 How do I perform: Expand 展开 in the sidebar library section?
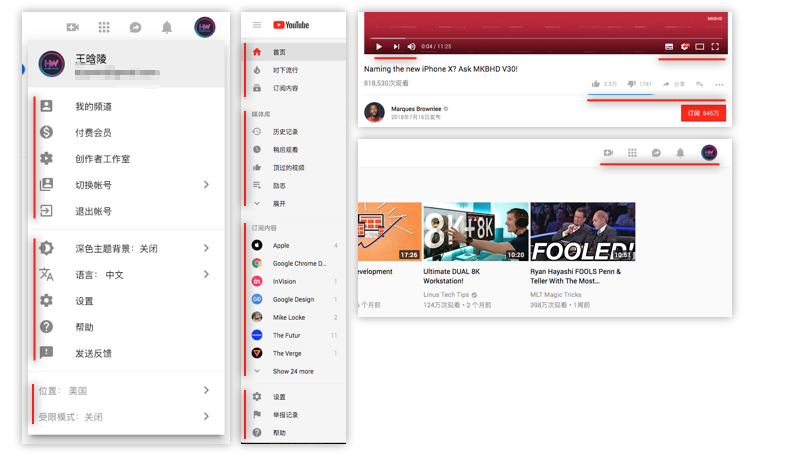[294, 204]
